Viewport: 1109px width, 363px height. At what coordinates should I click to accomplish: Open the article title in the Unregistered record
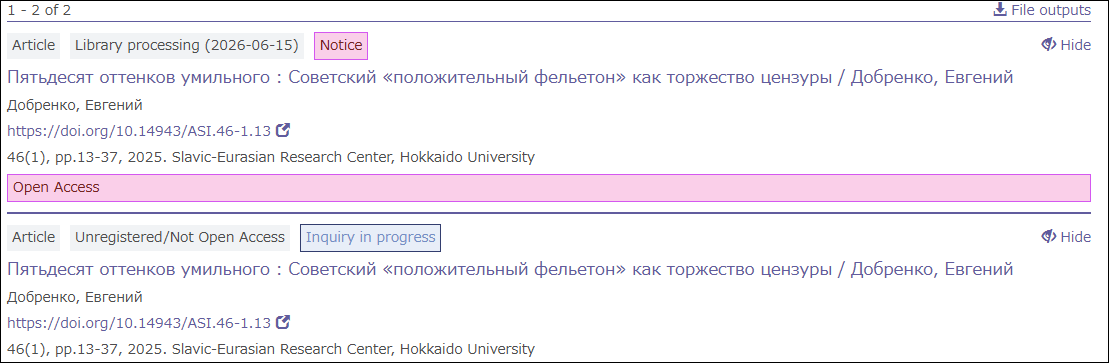coord(510,270)
